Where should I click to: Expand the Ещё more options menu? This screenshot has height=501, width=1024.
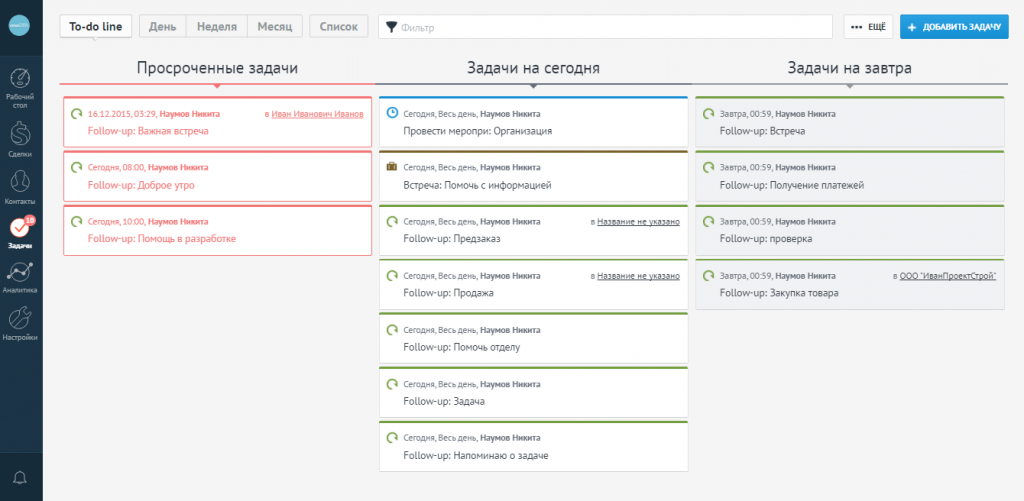coord(868,27)
